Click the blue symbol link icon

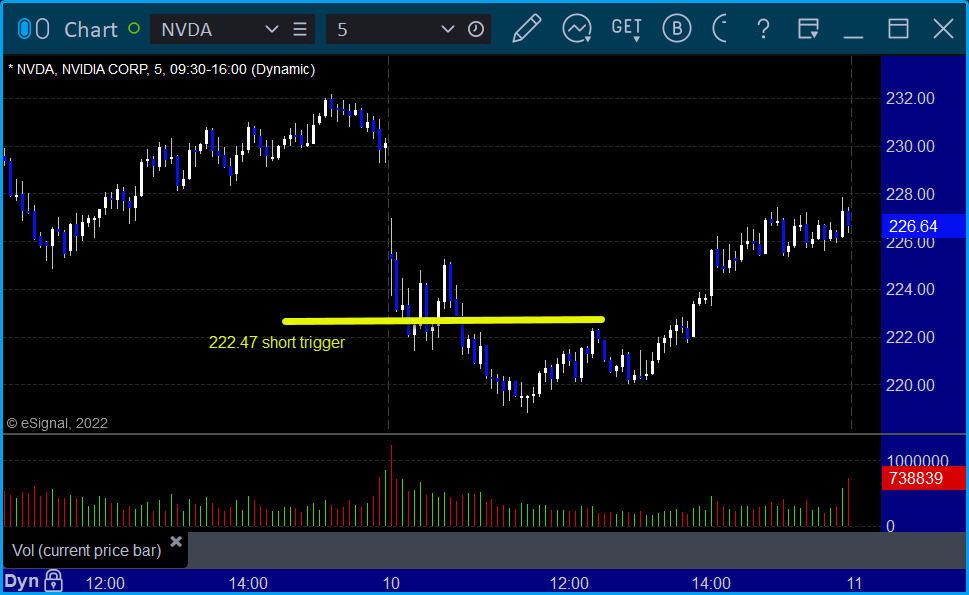point(24,29)
